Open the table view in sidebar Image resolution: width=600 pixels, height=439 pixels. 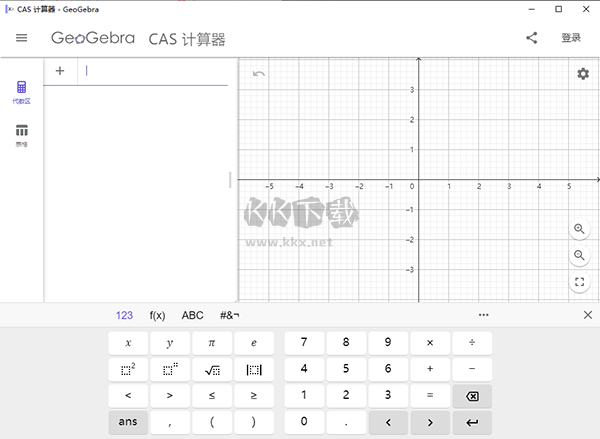21,135
